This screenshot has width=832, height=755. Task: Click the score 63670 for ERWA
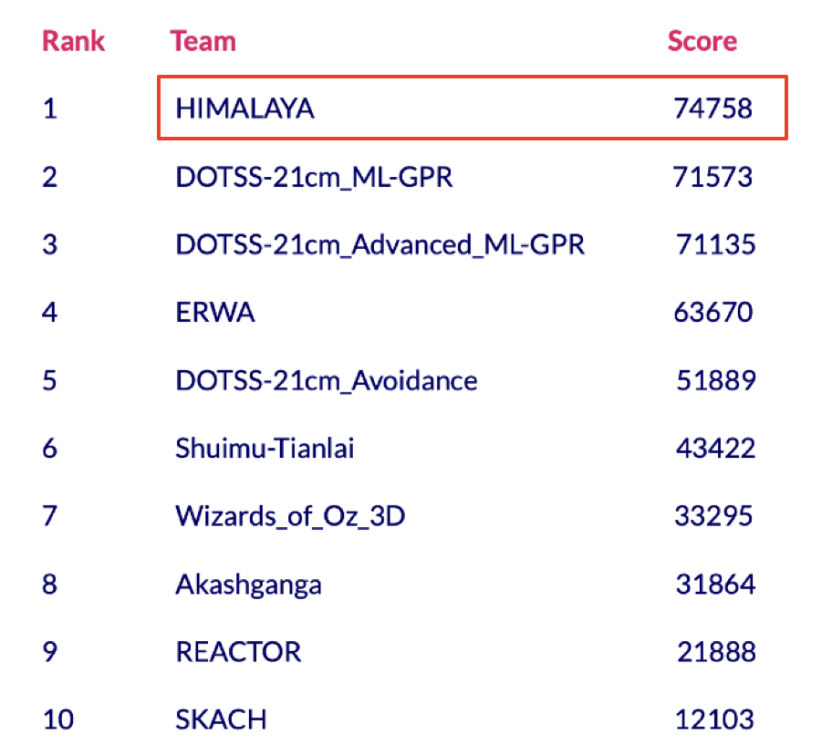713,313
